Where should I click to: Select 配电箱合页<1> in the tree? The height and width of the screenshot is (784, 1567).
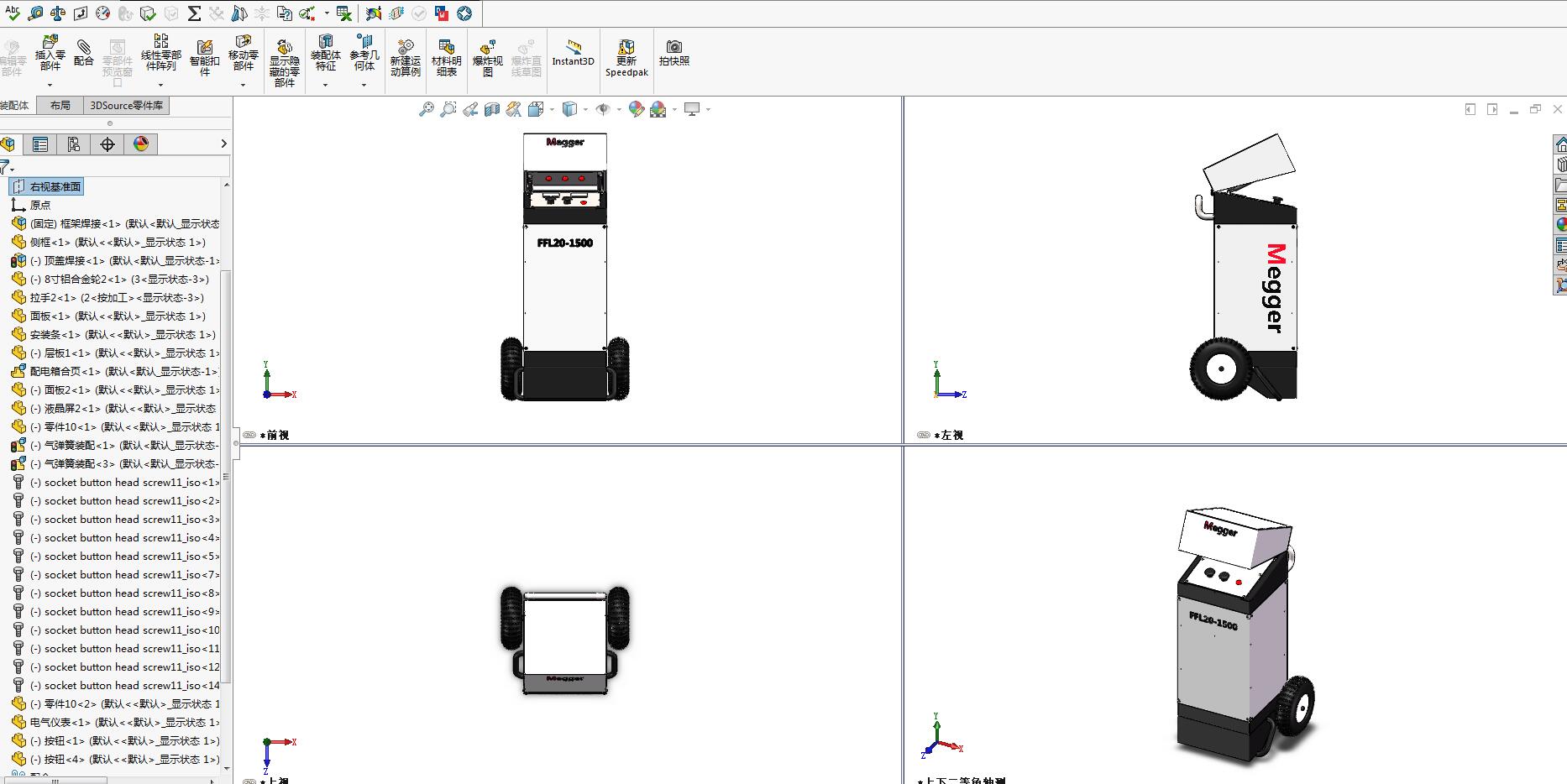click(x=115, y=371)
